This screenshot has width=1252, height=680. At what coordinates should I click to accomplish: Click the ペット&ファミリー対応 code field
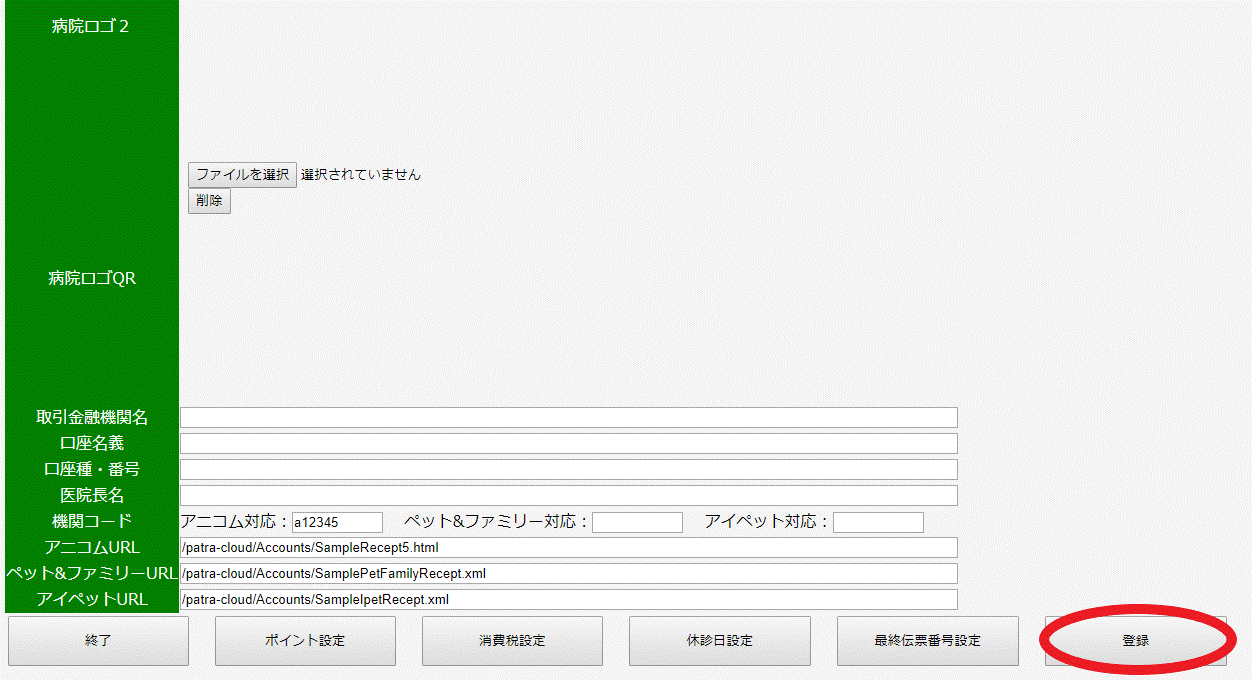click(637, 522)
